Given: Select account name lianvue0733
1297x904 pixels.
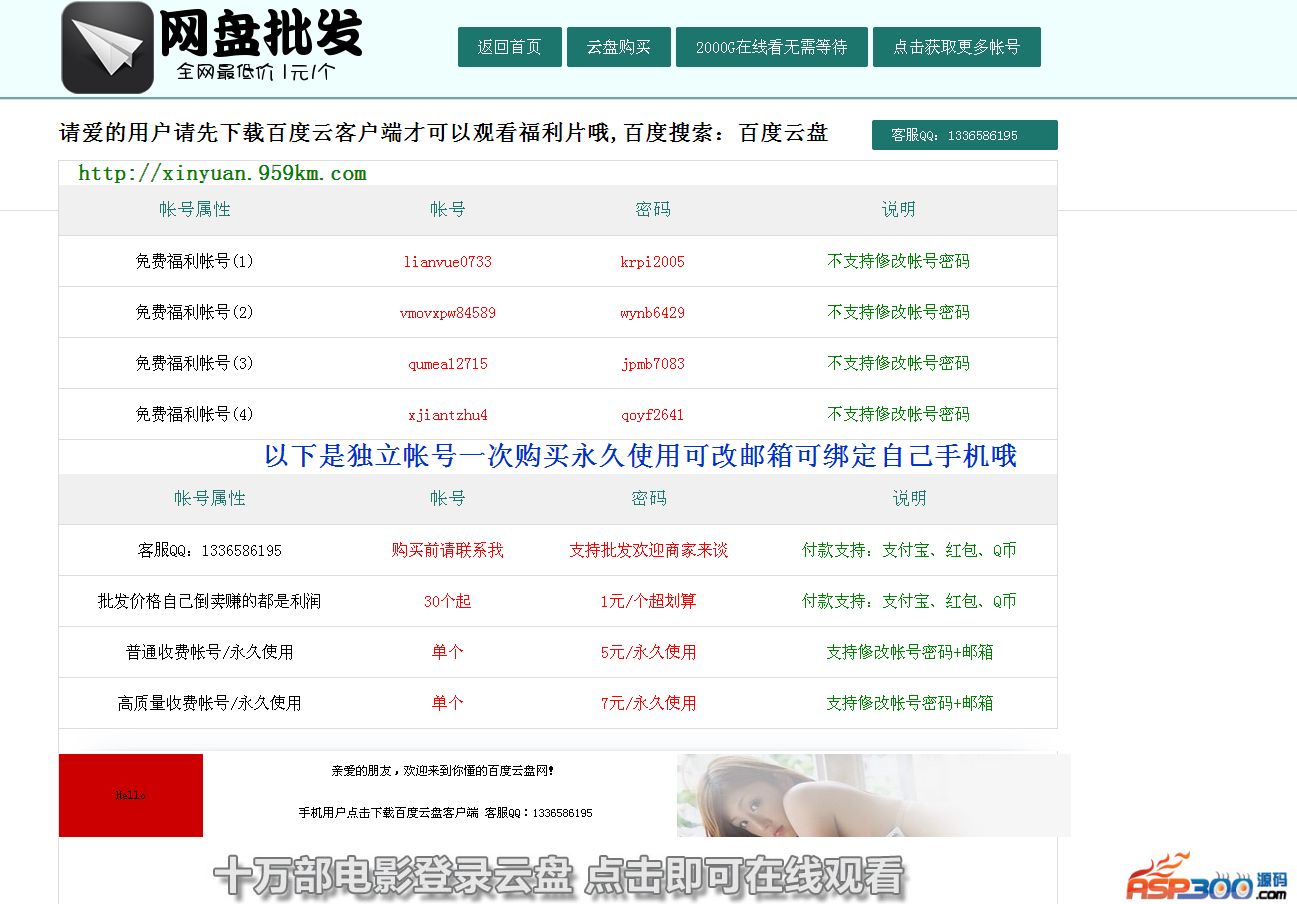Looking at the screenshot, I should tap(448, 262).
